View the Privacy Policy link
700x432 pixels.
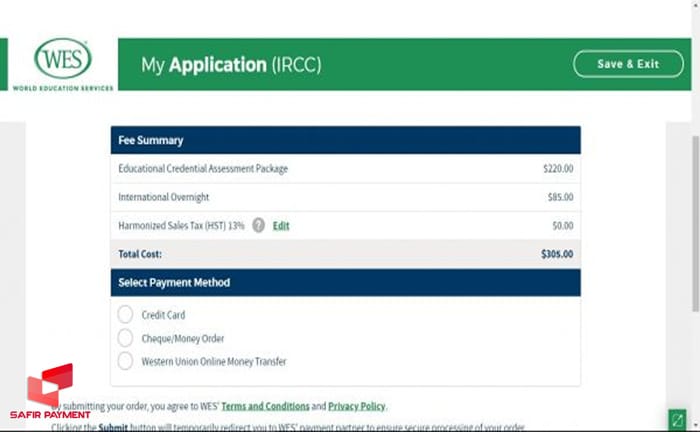click(356, 406)
